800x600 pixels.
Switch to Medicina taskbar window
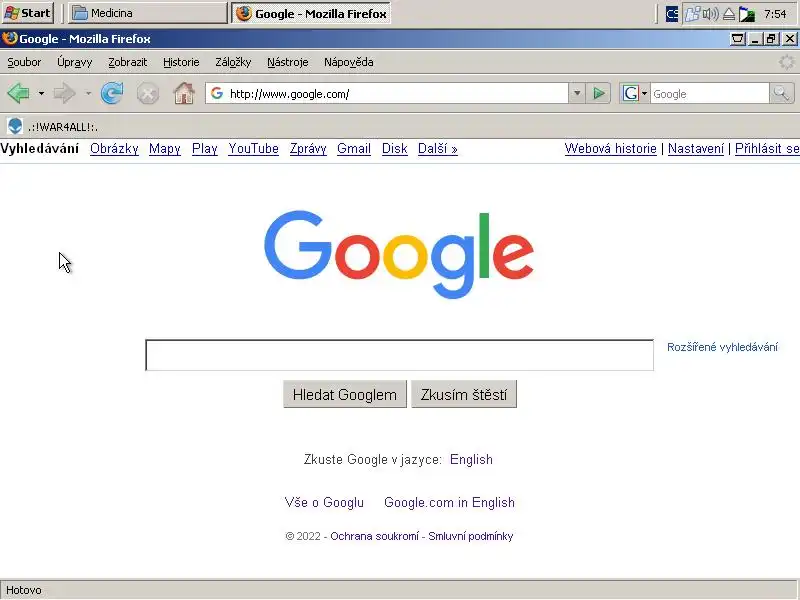(x=147, y=13)
